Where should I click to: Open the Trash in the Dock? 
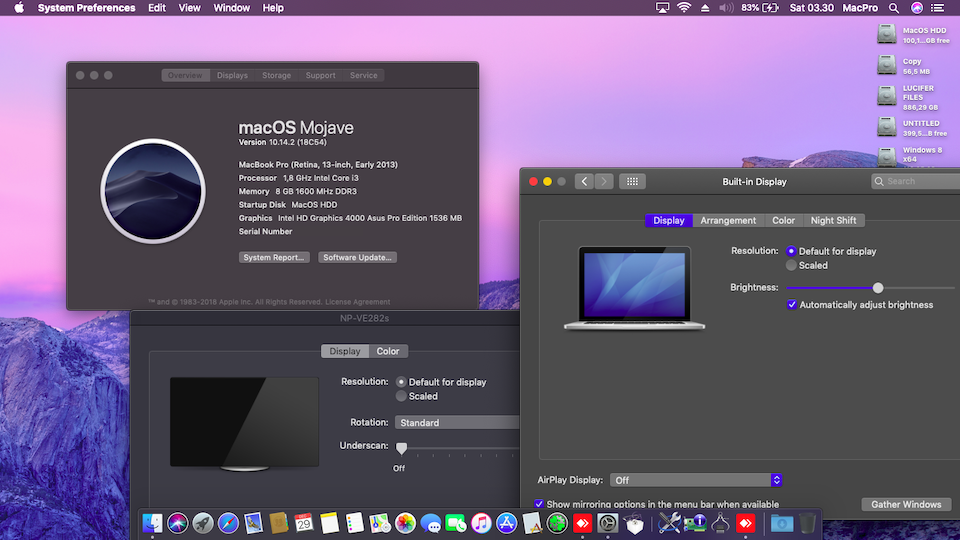[x=808, y=523]
